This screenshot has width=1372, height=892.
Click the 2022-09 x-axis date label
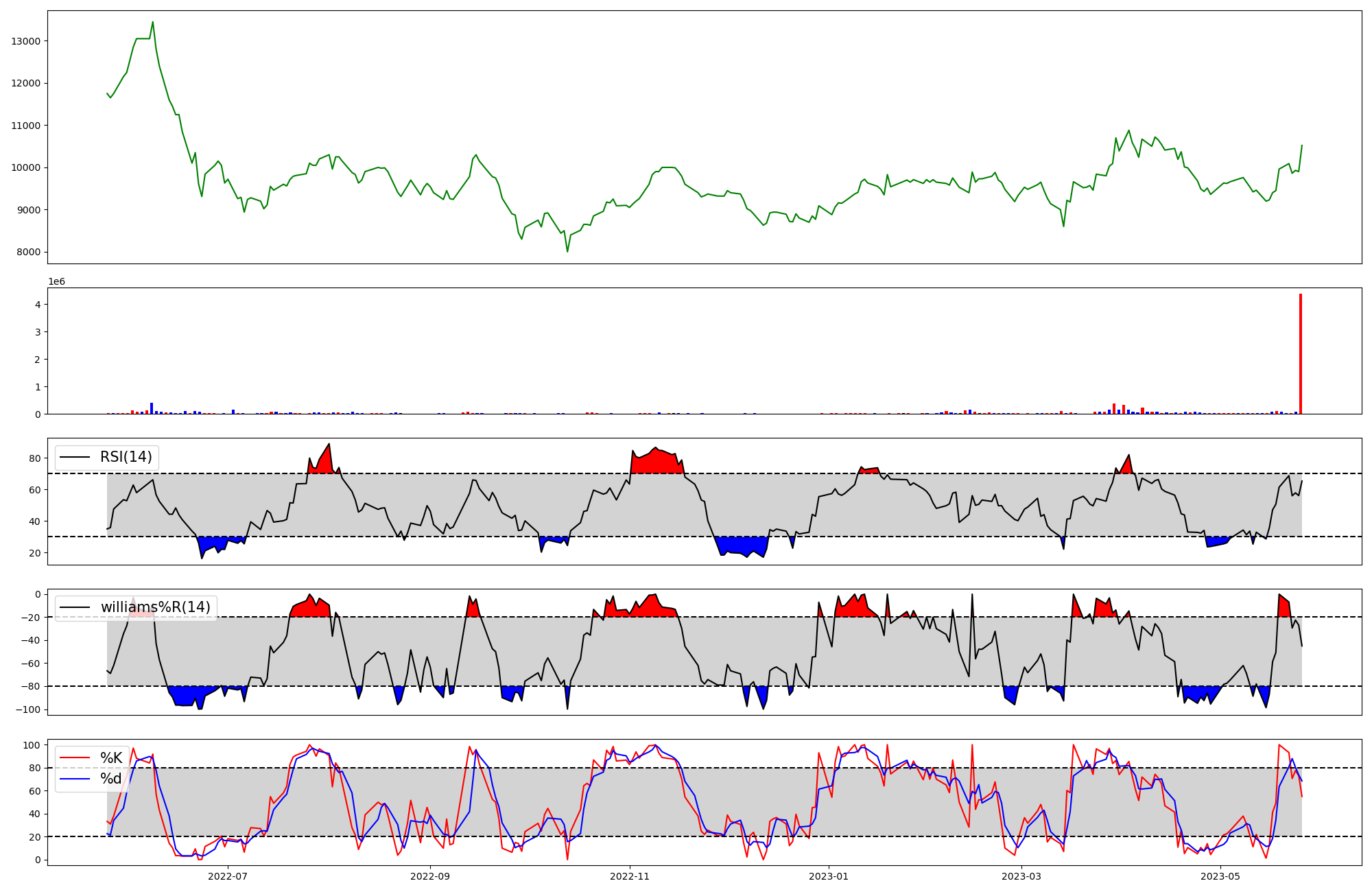430,876
